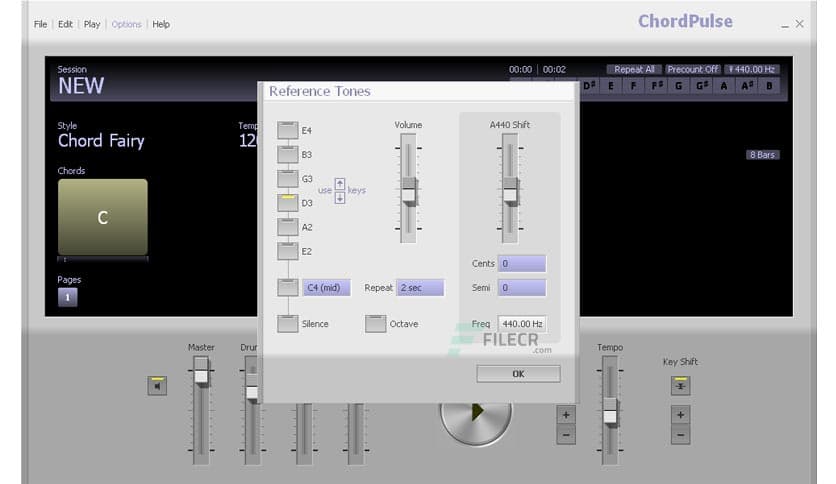Click the 8 Bars button
Screen dimensions: 836x484
tap(762, 155)
